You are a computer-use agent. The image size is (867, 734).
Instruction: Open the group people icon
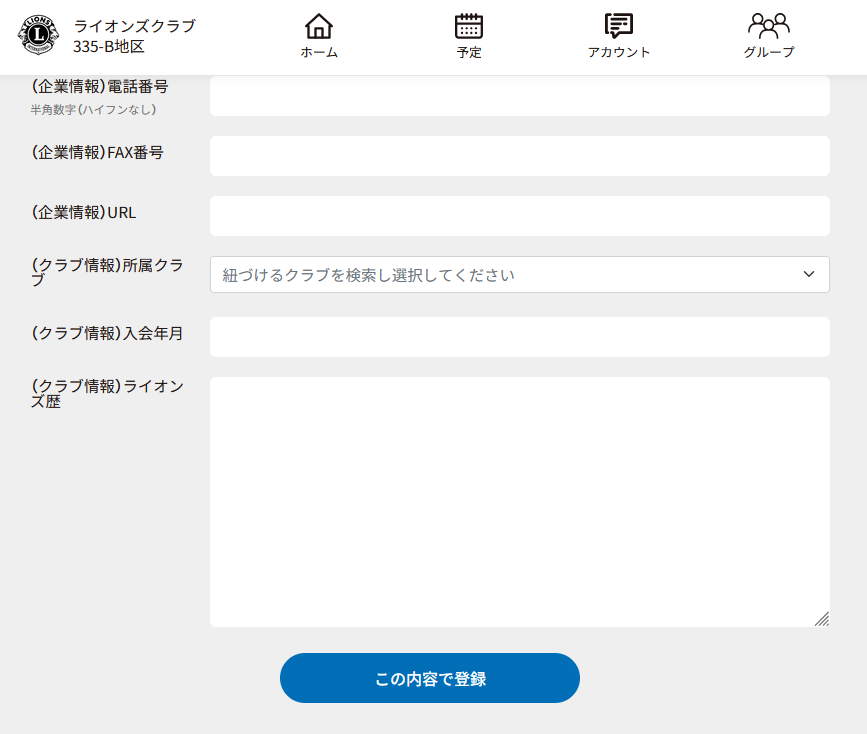point(769,26)
